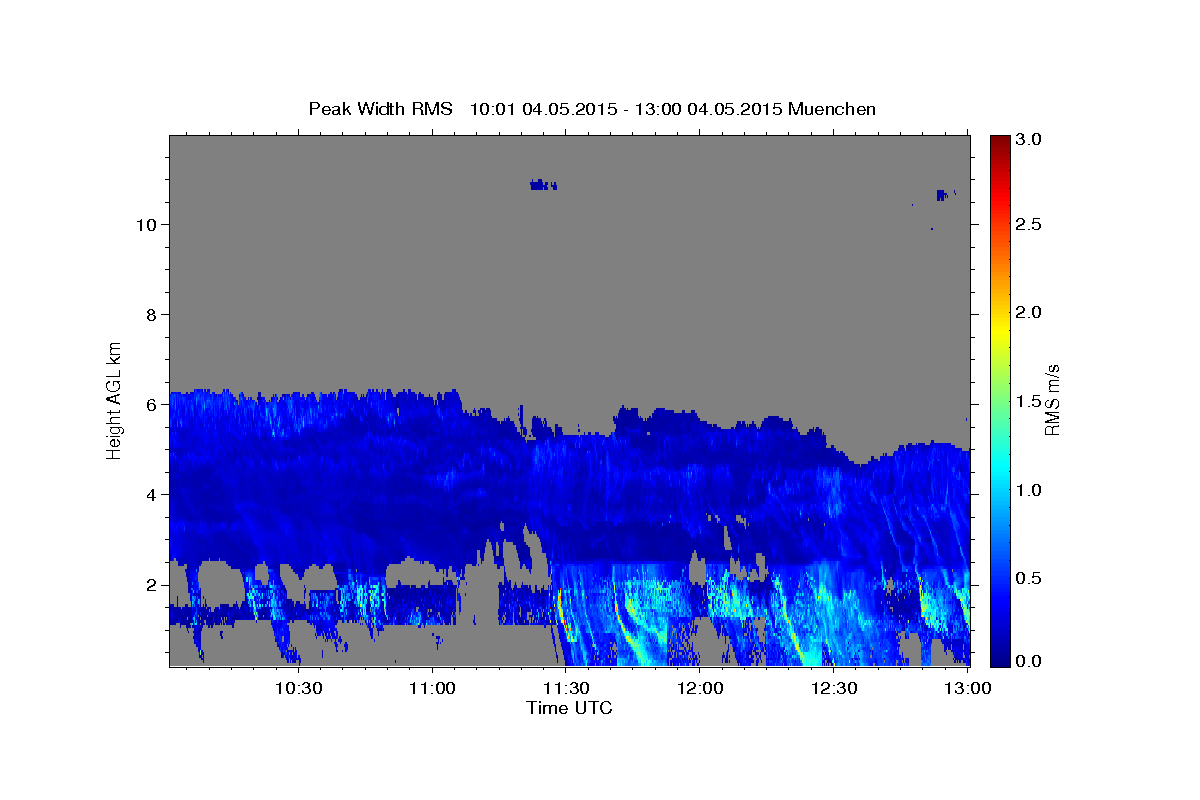This screenshot has height=800, width=1200.
Task: Click the height tick label 10
Action: pyautogui.click(x=147, y=225)
